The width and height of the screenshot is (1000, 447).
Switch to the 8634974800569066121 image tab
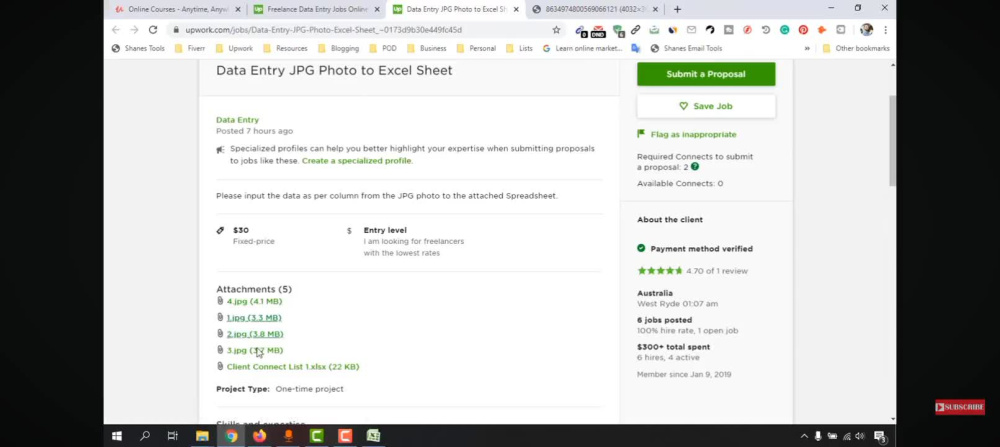(595, 9)
